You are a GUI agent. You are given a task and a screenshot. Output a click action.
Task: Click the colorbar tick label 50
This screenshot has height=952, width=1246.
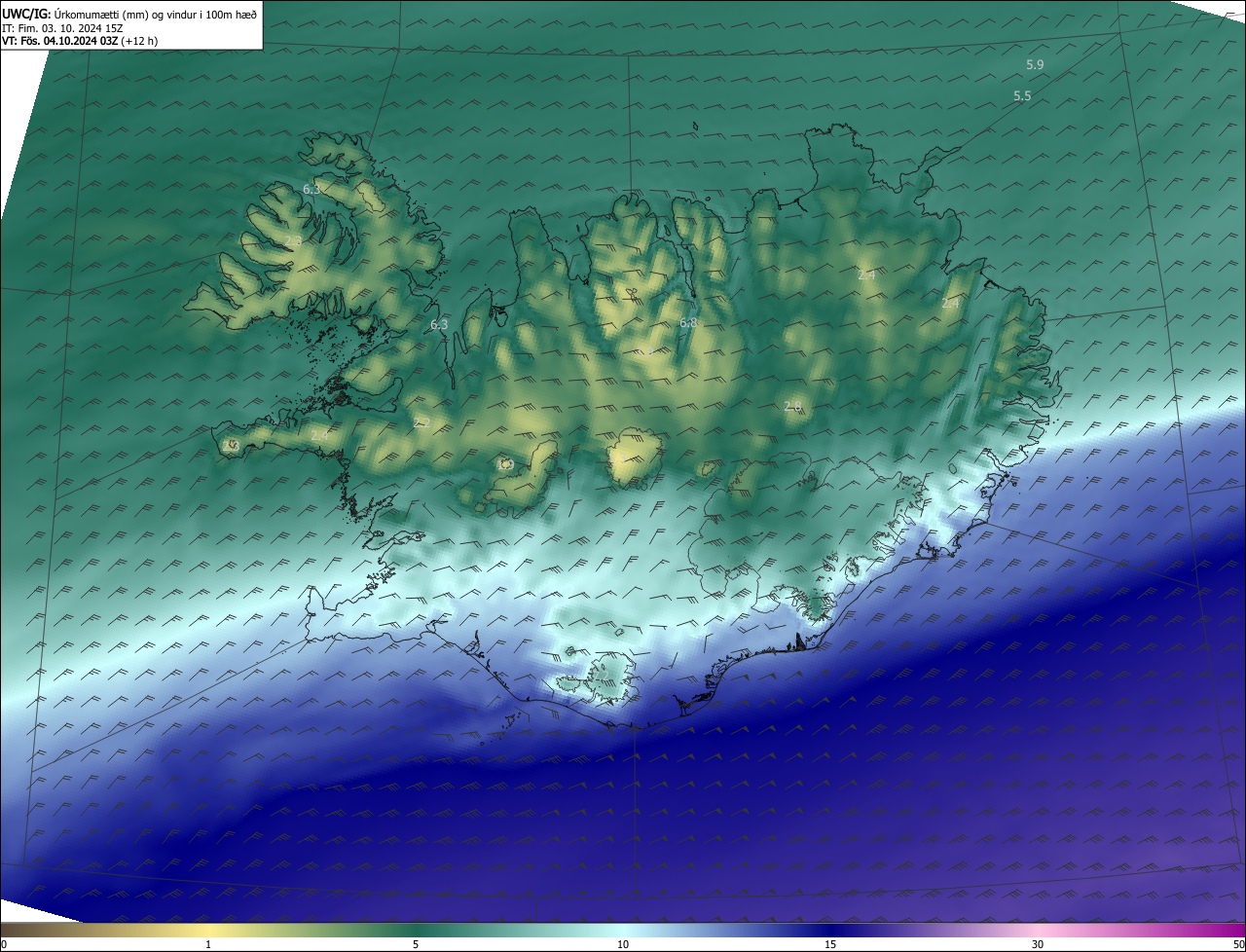1238,944
